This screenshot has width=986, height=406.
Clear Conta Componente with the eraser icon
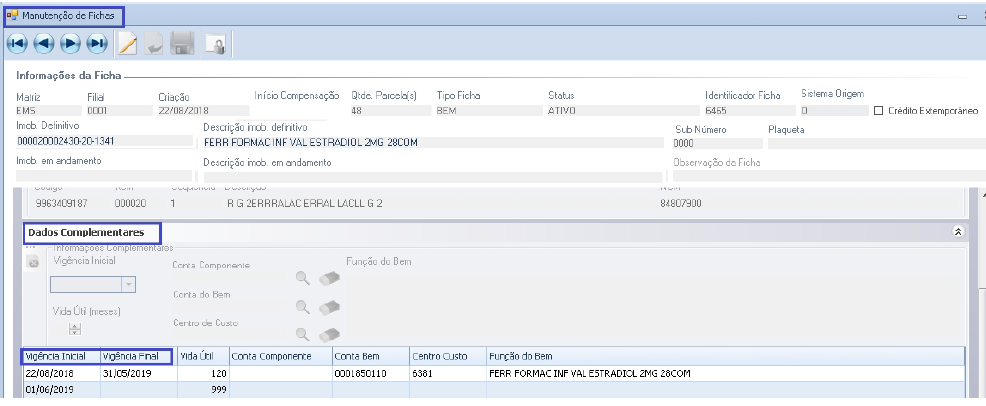[x=330, y=278]
